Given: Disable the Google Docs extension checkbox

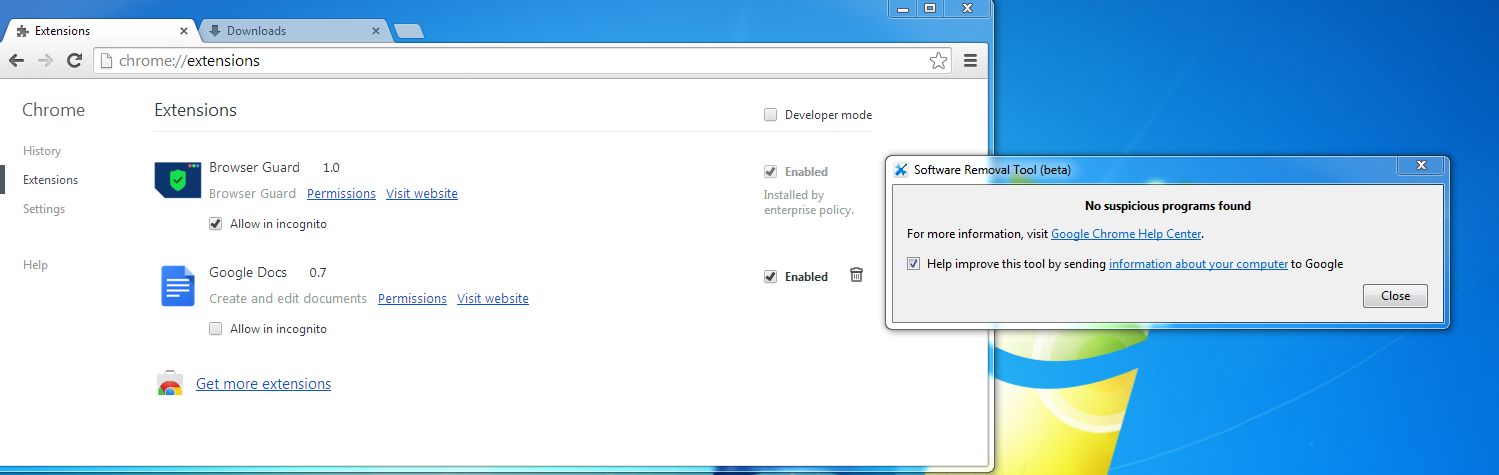Looking at the screenshot, I should pyautogui.click(x=770, y=277).
